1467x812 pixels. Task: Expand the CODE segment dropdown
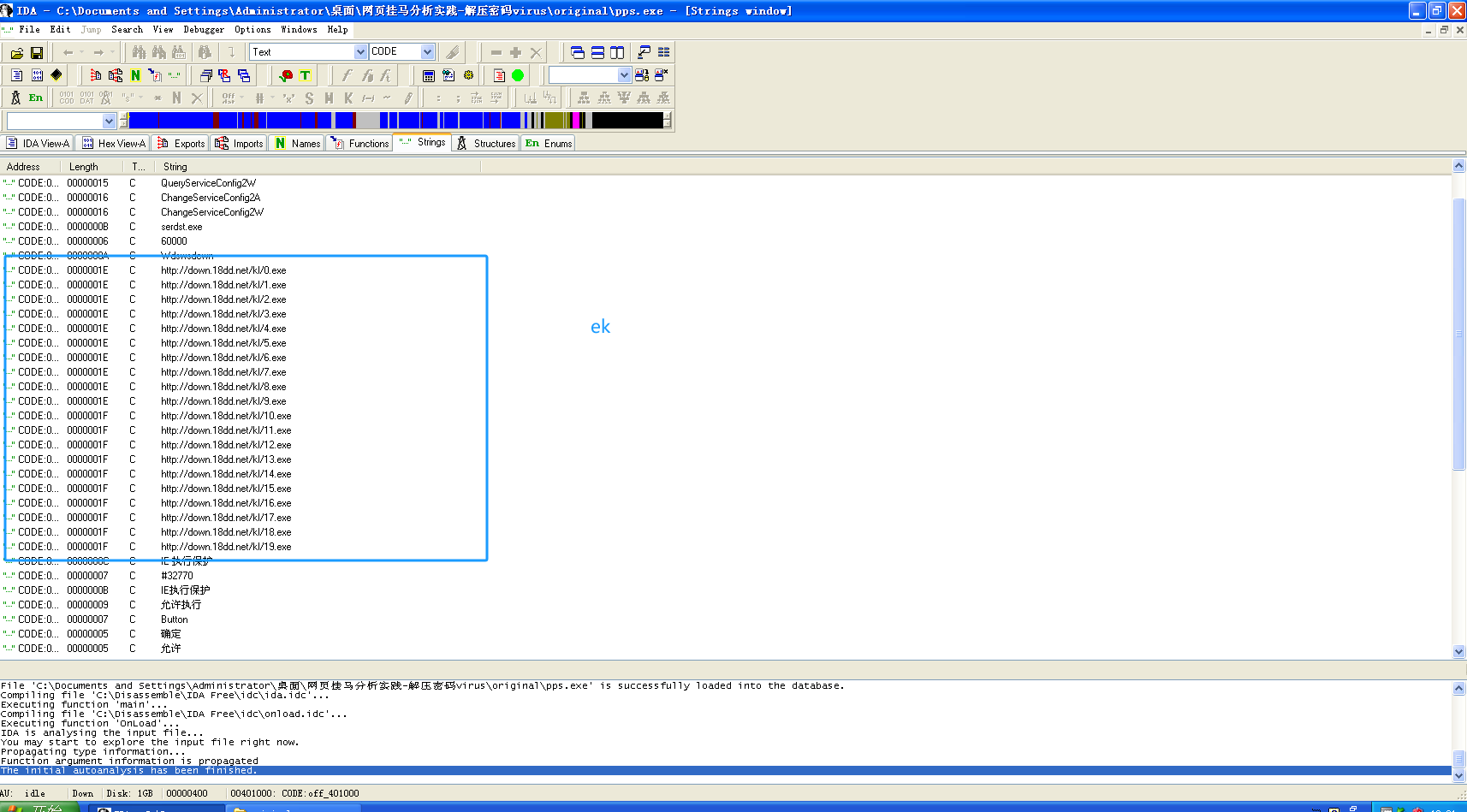click(x=427, y=52)
